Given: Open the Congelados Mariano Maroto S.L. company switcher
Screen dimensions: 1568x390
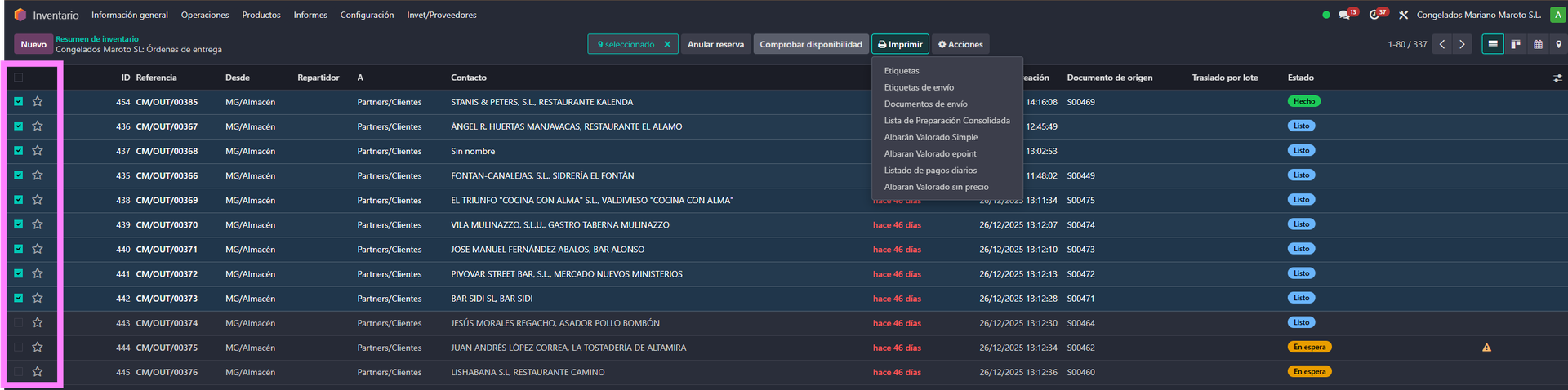Looking at the screenshot, I should (1478, 15).
